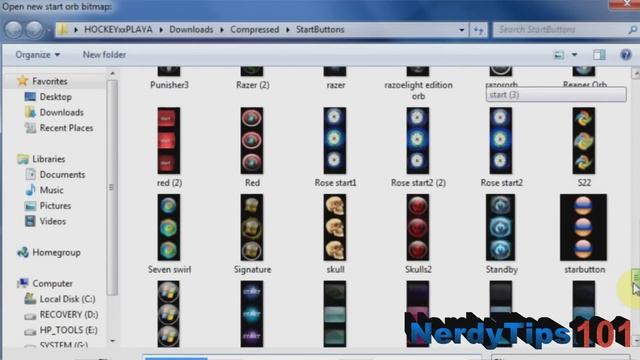The width and height of the screenshot is (640, 360).
Task: Open the Organize menu
Action: (x=38, y=55)
